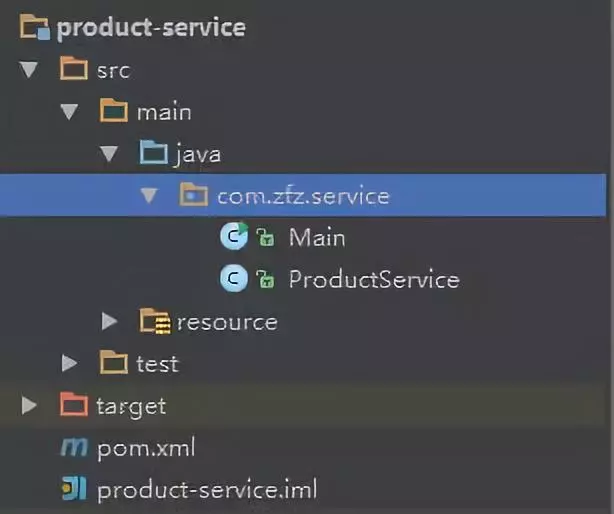614x514 pixels.
Task: Select the product-service root label
Action: coord(151,28)
